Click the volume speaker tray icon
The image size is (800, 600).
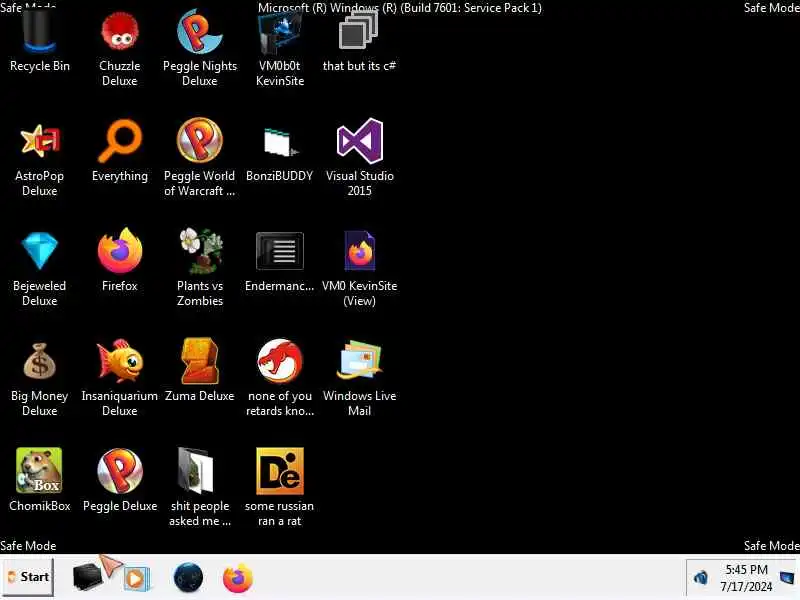pyautogui.click(x=701, y=578)
